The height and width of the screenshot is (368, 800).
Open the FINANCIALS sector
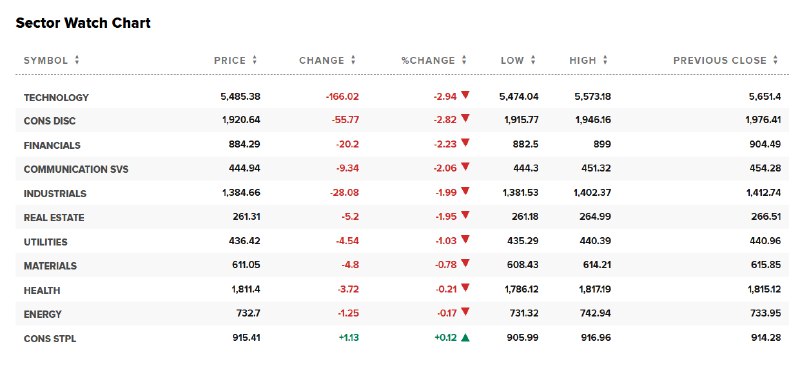tap(52, 145)
